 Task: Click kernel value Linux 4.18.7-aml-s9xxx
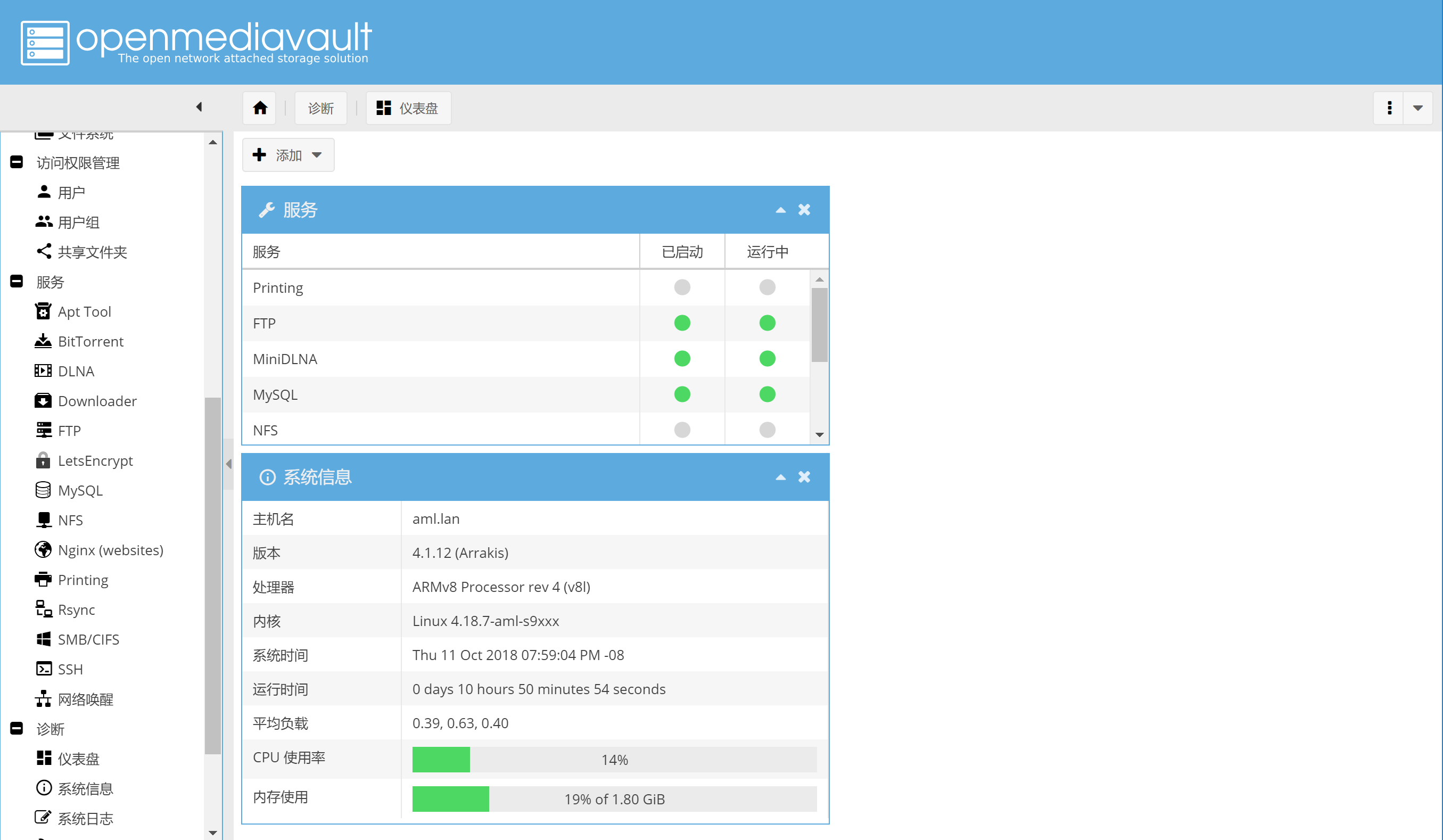pos(485,621)
